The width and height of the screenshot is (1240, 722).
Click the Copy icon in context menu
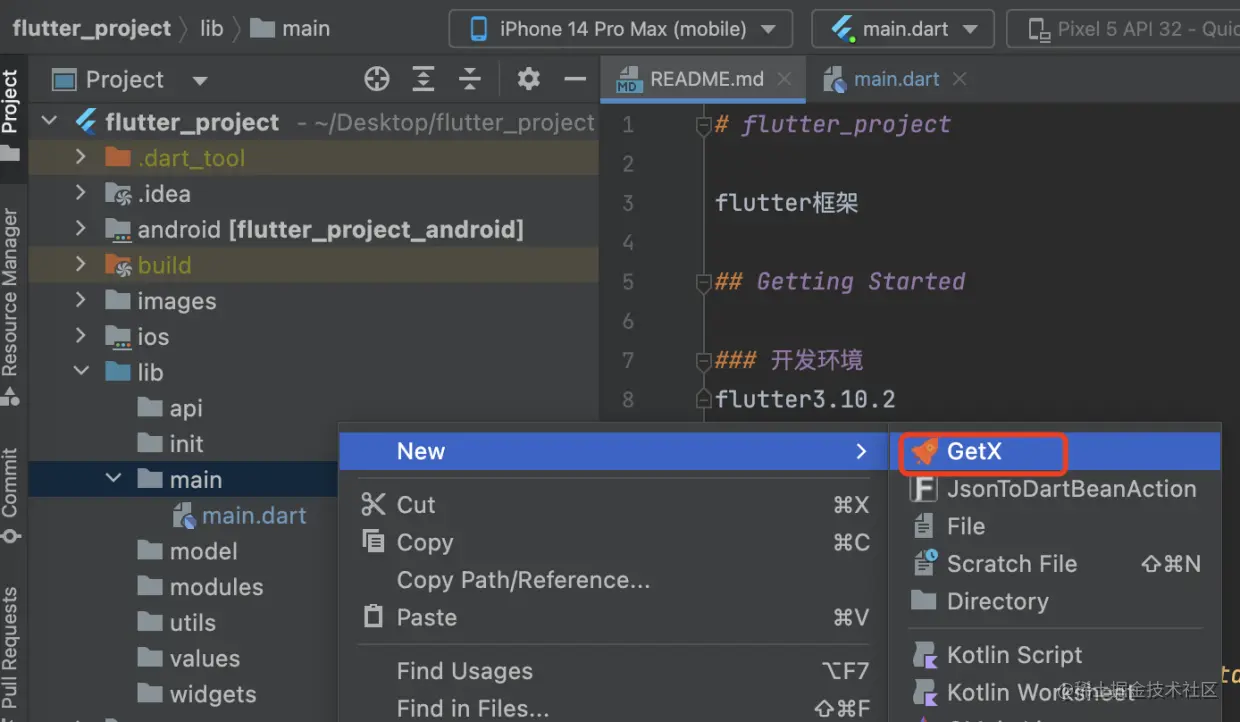click(374, 542)
